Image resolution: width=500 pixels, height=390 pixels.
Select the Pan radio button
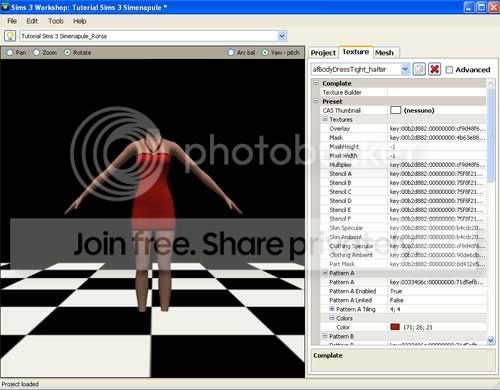pos(10,53)
